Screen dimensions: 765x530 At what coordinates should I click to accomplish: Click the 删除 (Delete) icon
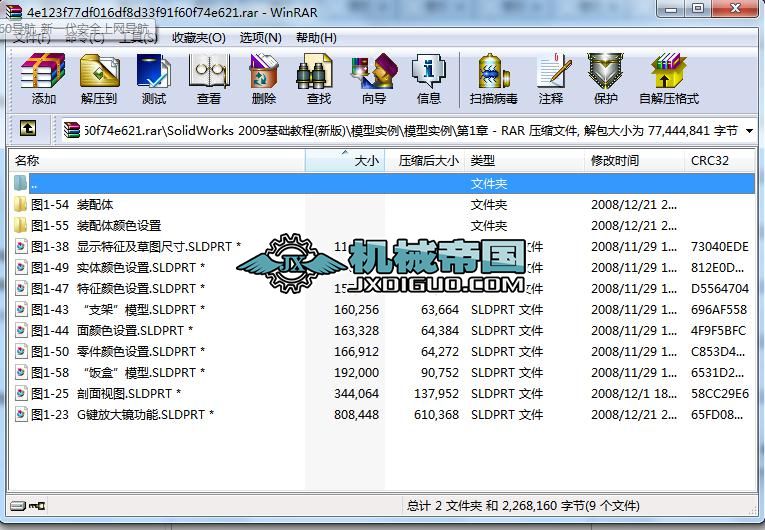(x=264, y=78)
